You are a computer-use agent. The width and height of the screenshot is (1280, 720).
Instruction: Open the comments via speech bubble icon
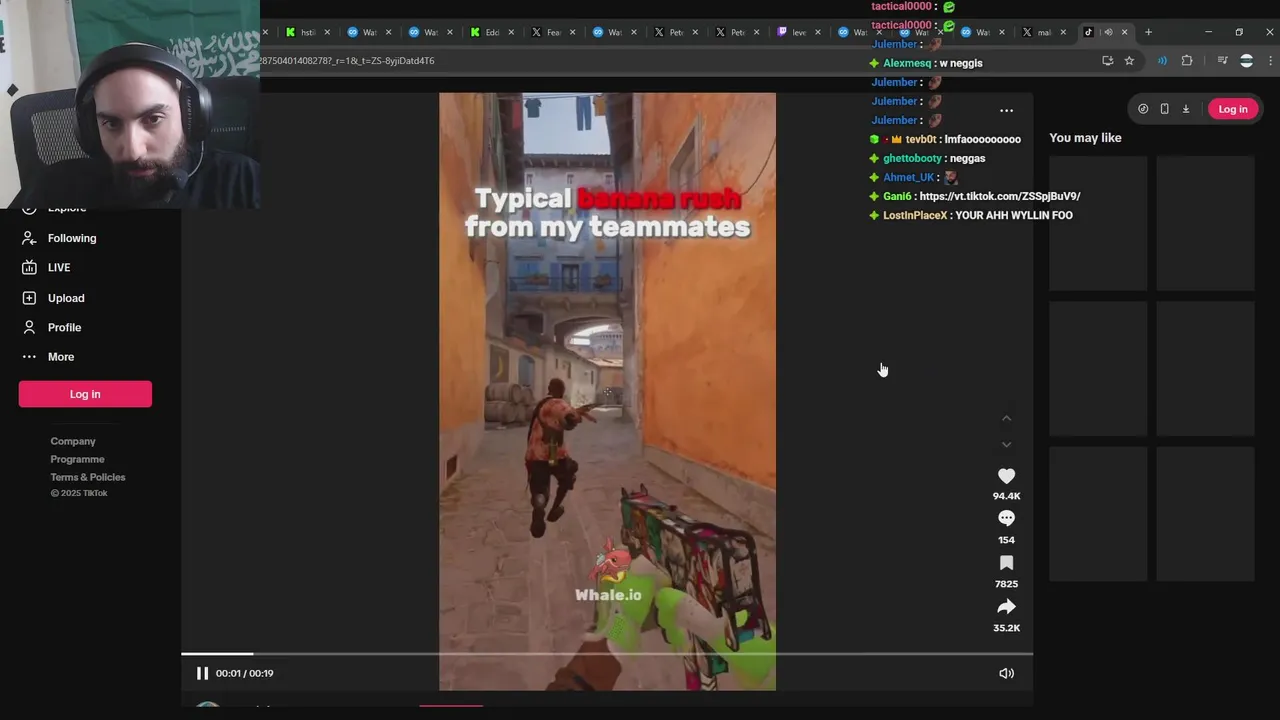(x=1006, y=518)
